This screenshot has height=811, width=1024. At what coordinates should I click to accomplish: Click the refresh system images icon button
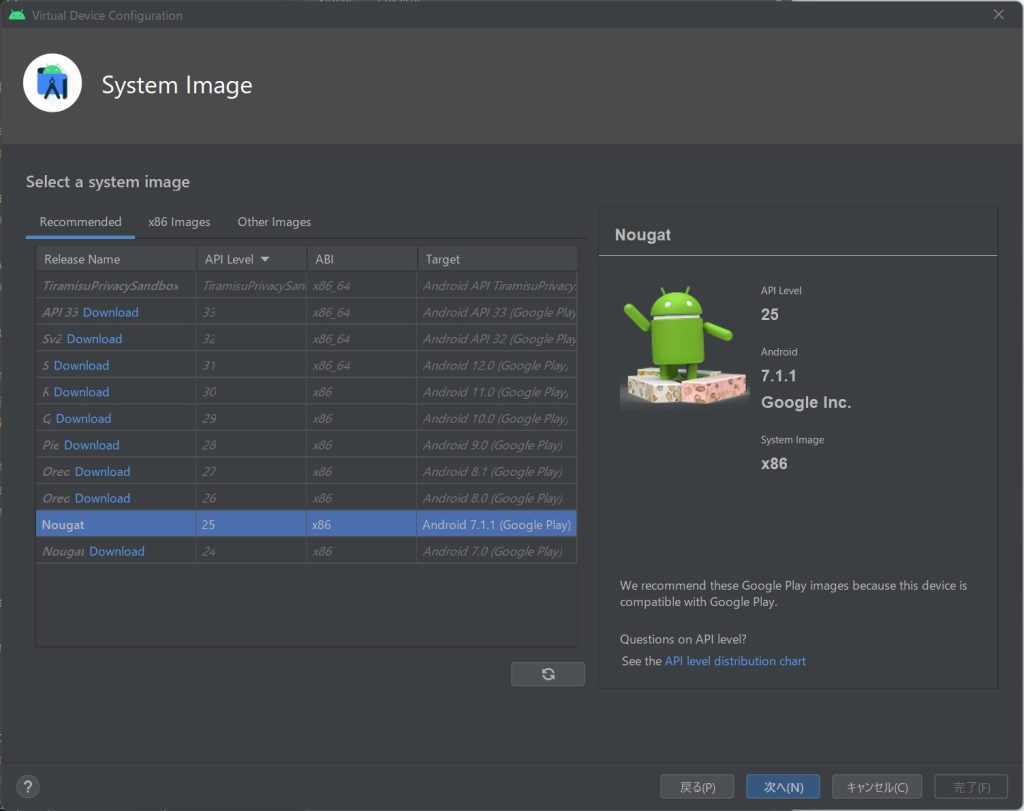click(x=548, y=674)
